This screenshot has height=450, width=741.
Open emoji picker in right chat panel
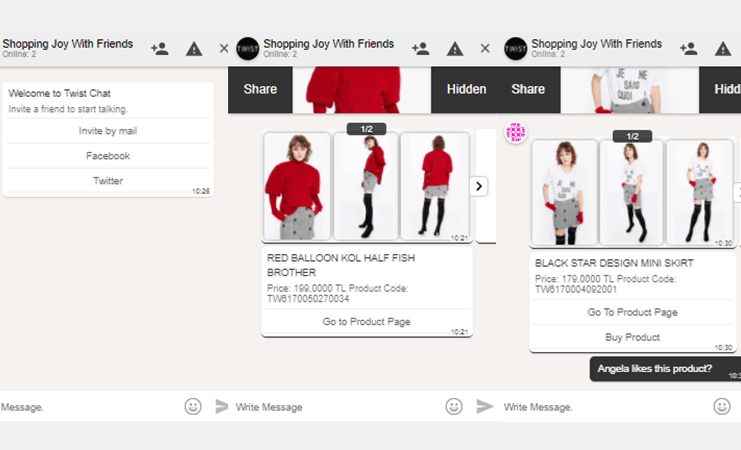point(722,407)
